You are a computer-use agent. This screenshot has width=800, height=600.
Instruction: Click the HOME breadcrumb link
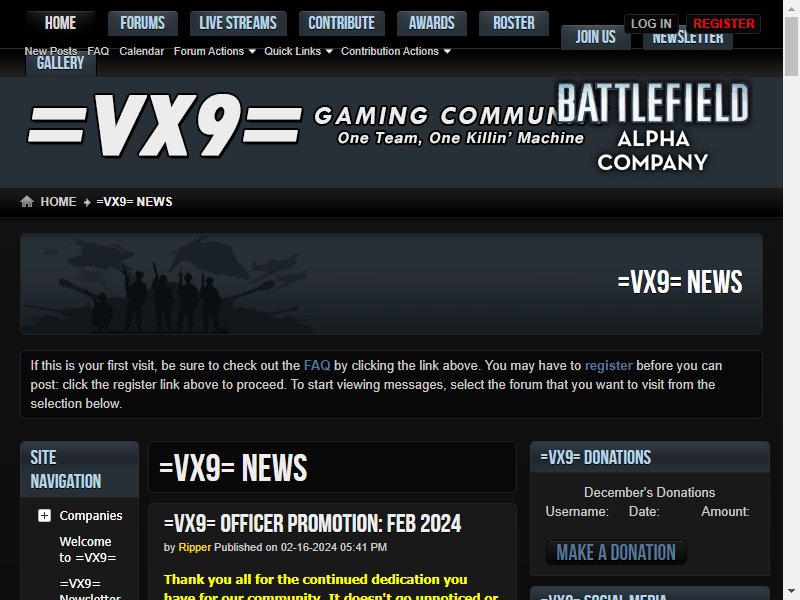click(58, 202)
